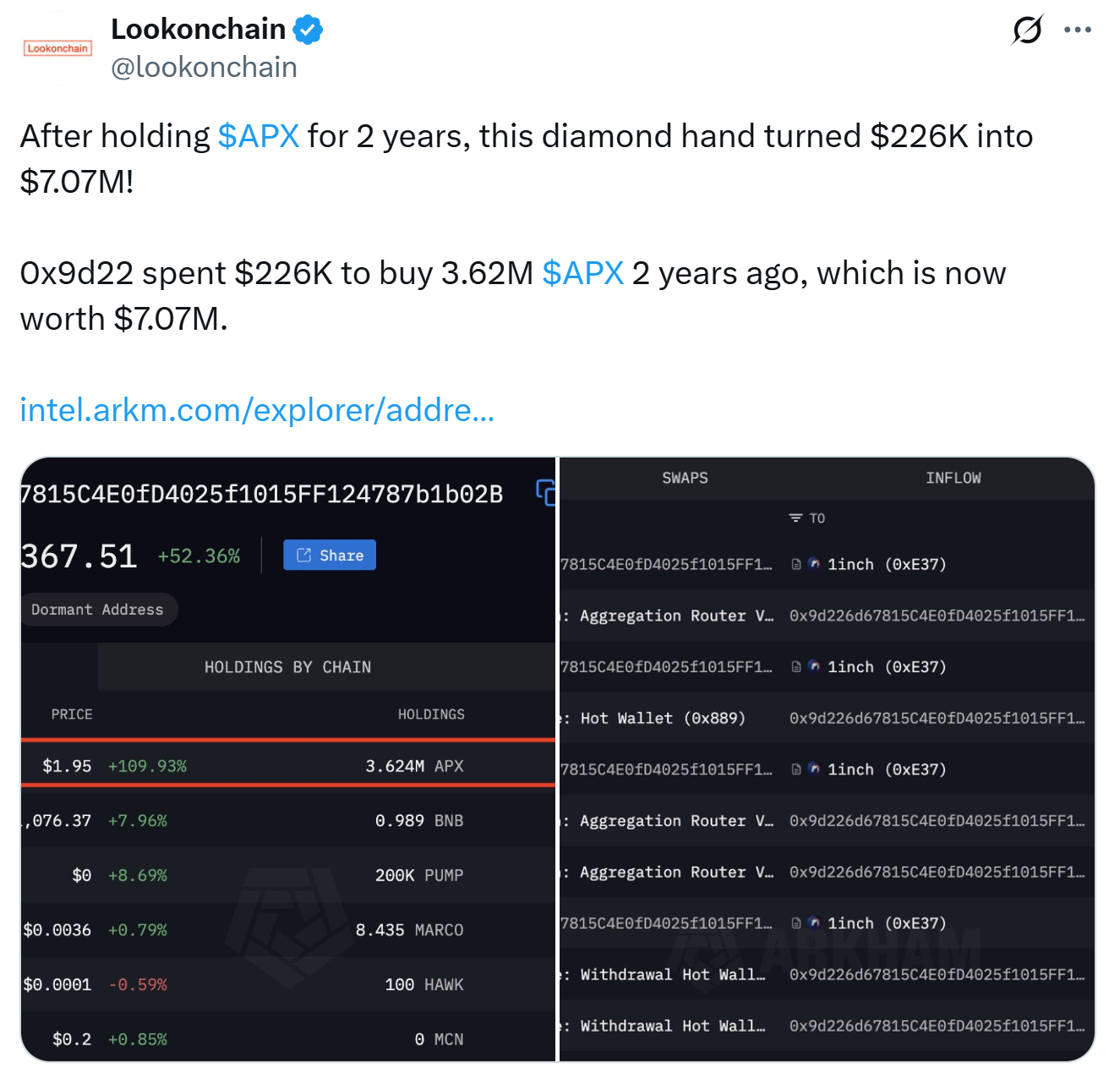1120x1090 pixels.
Task: Select the 3.624M APX holdings row
Action: pos(287,766)
